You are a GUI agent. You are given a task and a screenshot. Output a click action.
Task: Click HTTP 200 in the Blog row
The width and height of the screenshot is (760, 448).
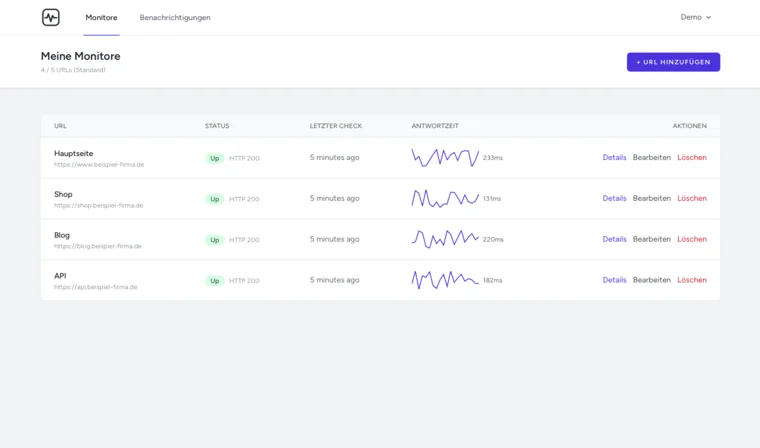244,240
